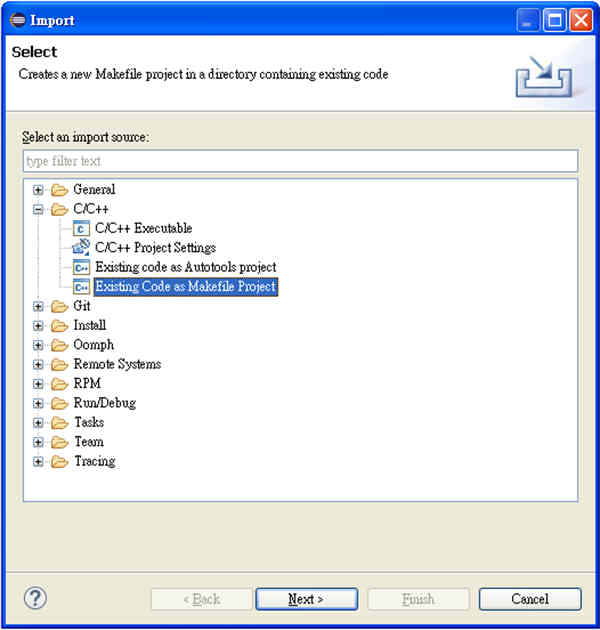600x630 pixels.
Task: Click the Cancel button
Action: tap(530, 599)
